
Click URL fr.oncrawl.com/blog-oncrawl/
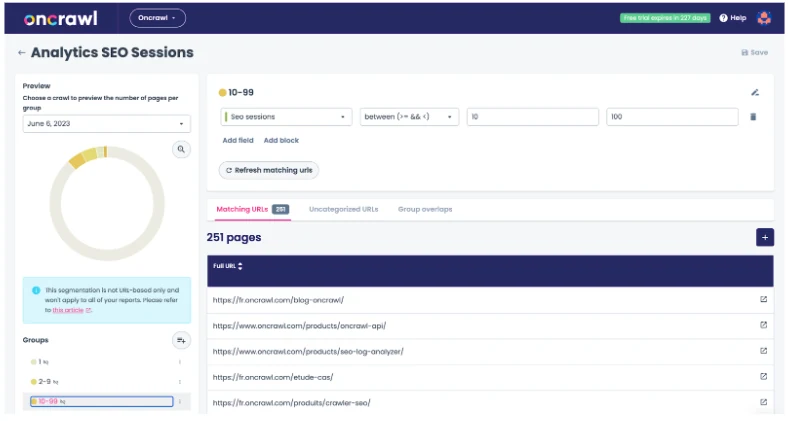[278, 300]
